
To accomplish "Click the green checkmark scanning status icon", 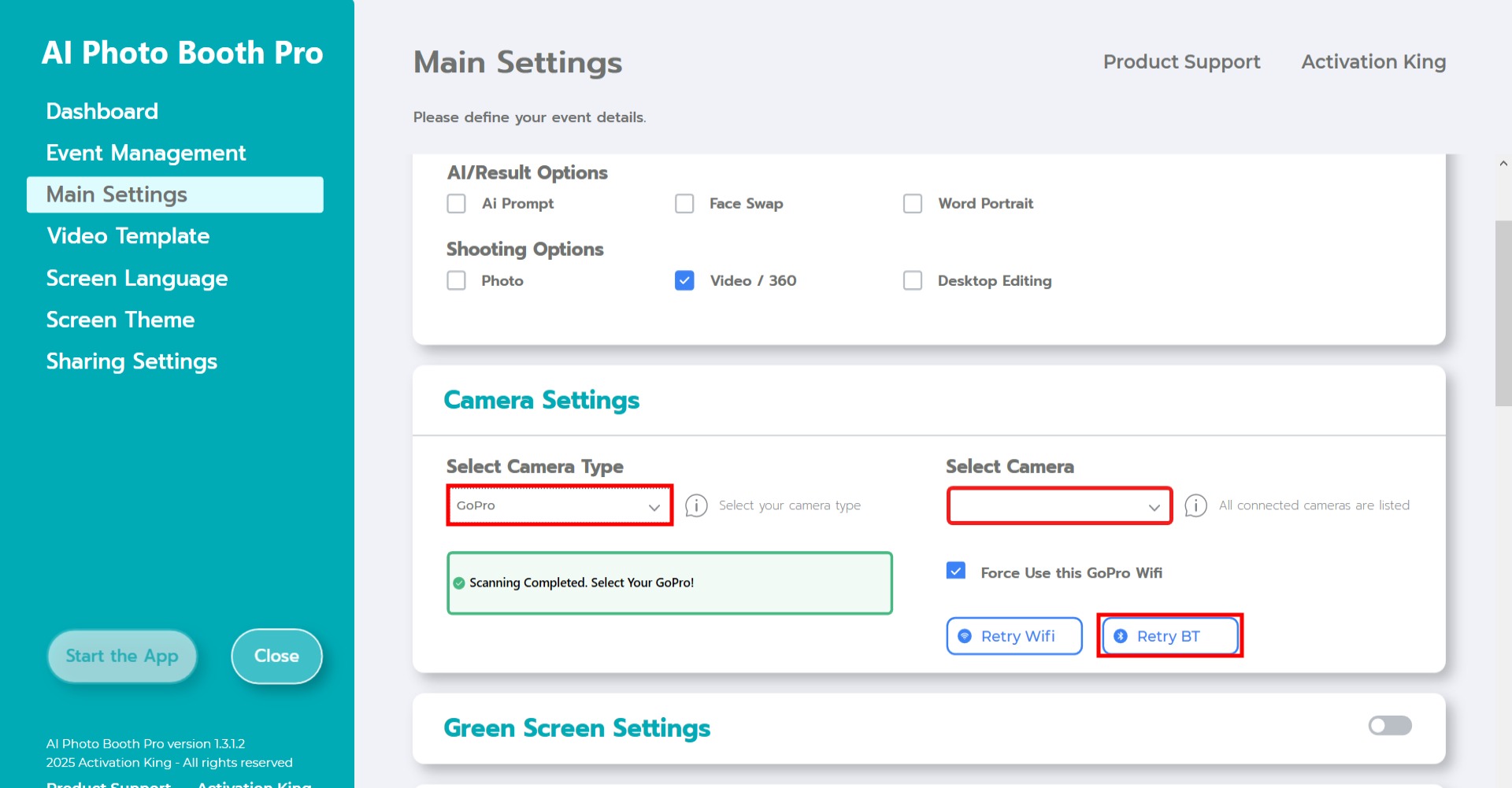I will tap(459, 583).
